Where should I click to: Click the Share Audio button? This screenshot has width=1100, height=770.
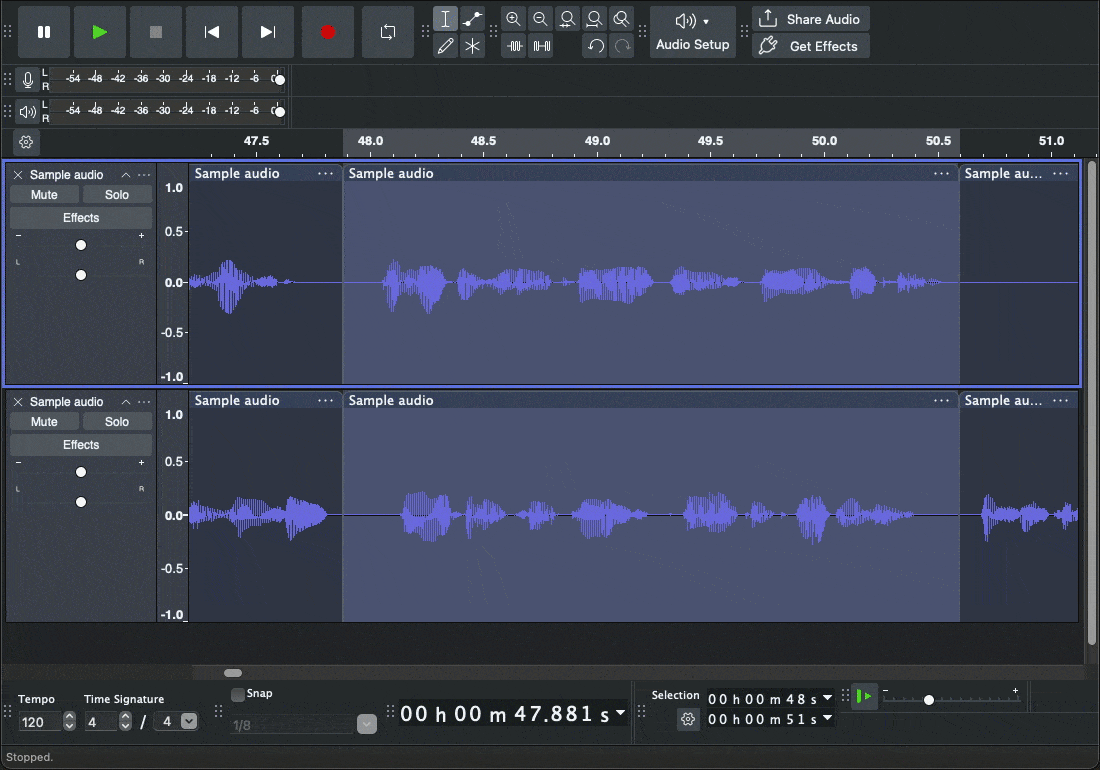811,19
